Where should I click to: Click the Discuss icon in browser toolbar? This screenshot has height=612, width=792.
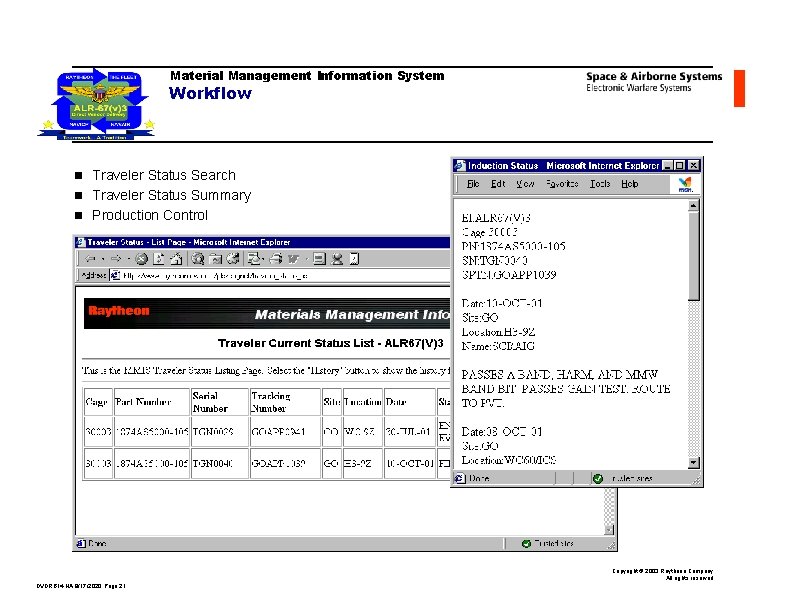point(319,259)
